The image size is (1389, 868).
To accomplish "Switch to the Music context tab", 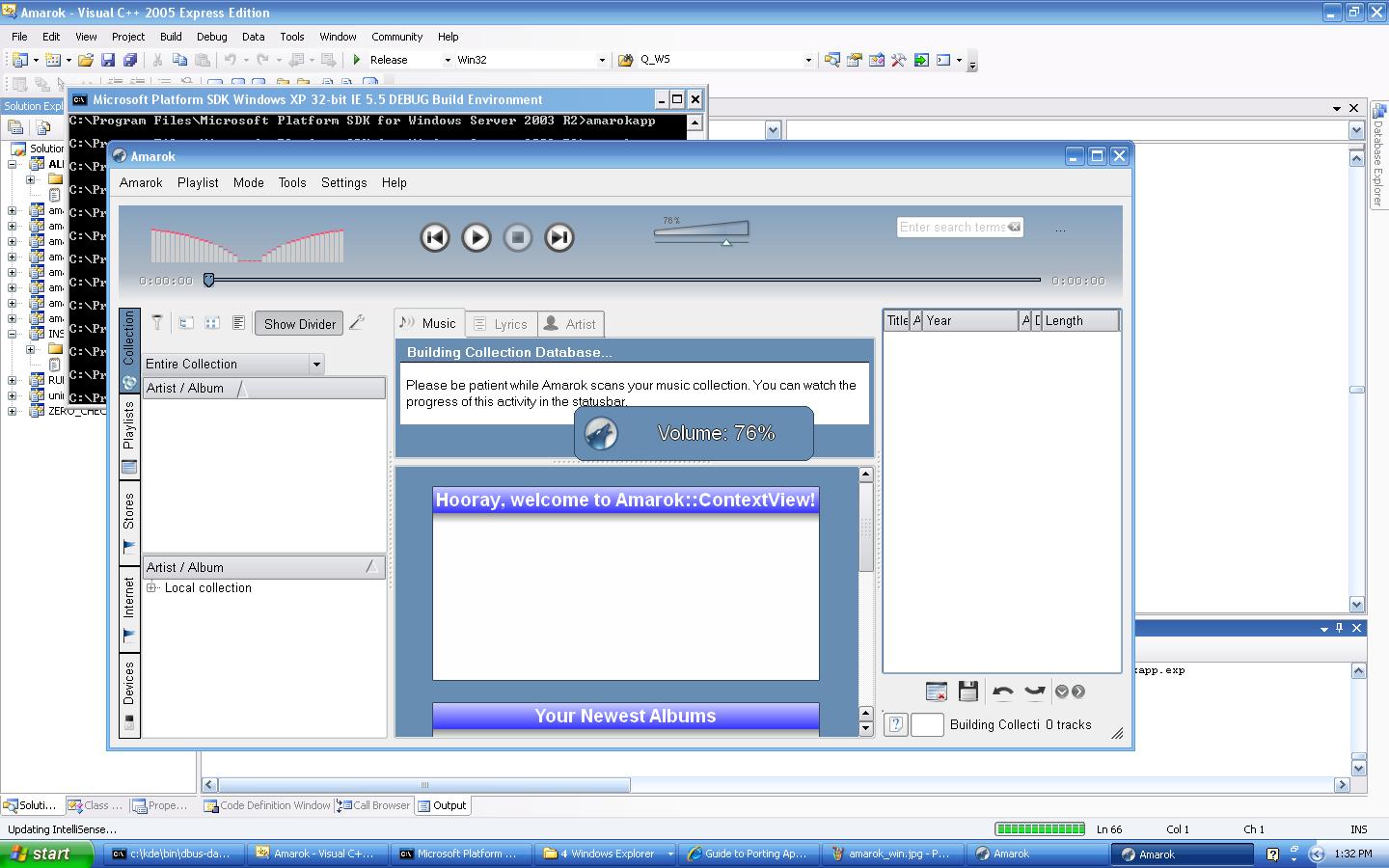I will (429, 323).
